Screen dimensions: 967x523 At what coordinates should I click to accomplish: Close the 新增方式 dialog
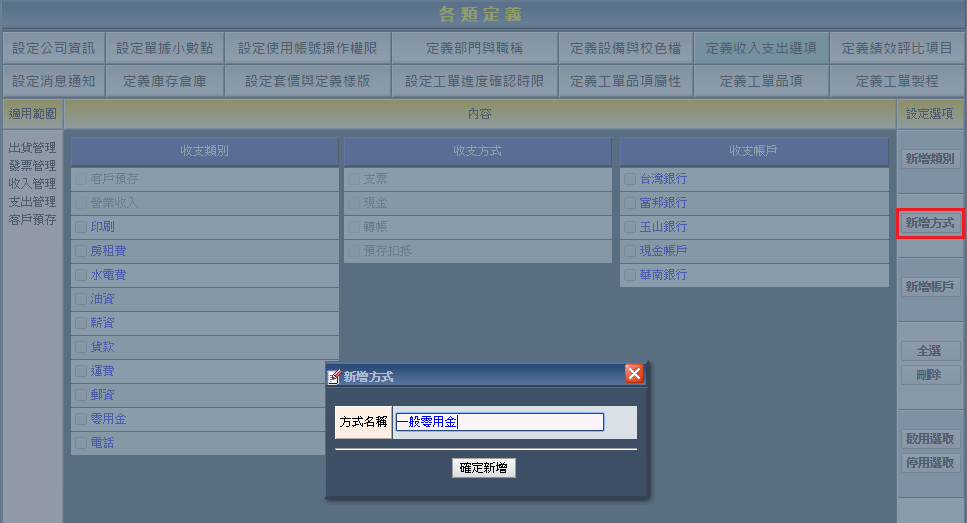[x=633, y=374]
